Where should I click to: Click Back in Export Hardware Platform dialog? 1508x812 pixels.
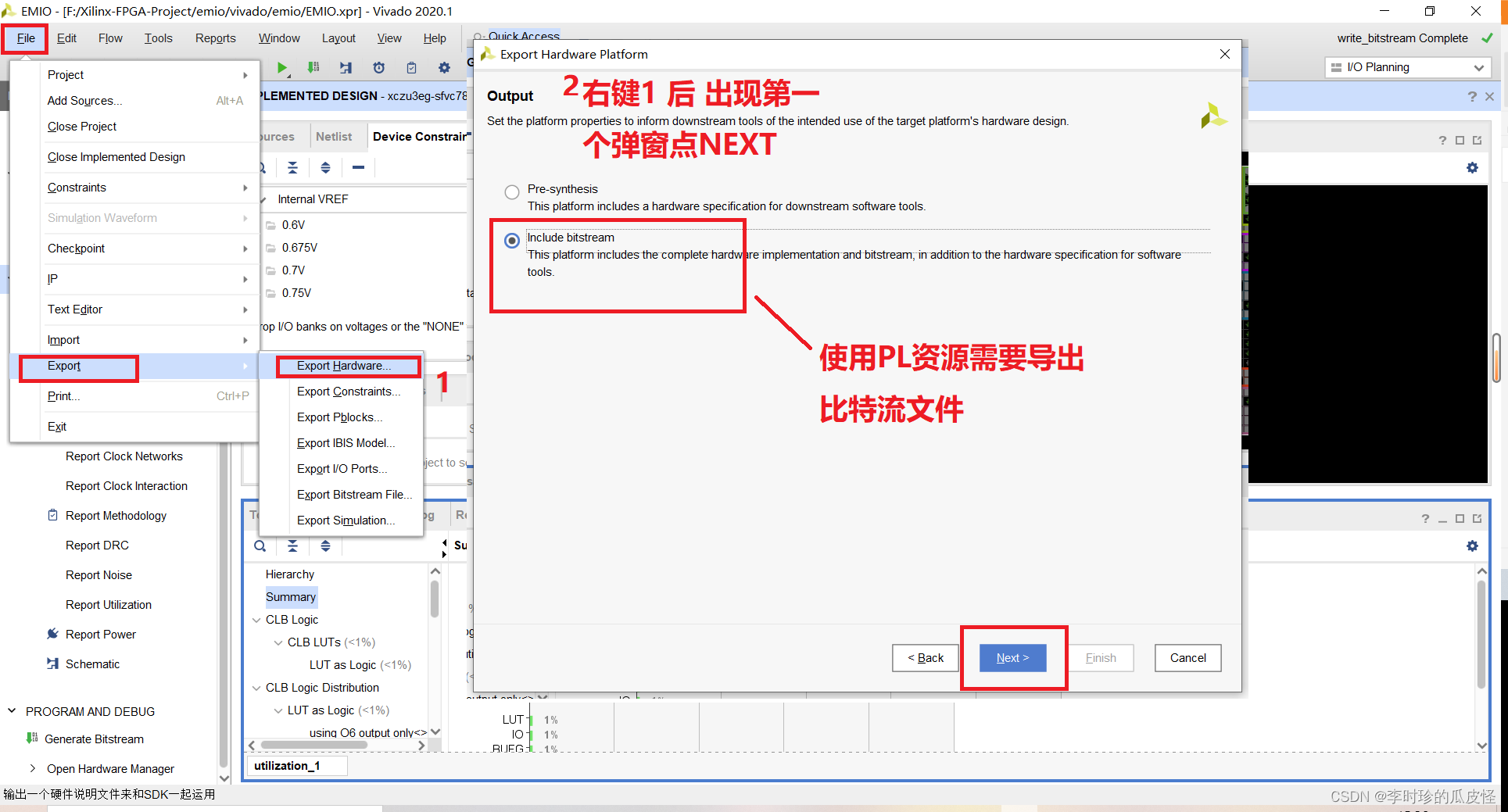[926, 658]
